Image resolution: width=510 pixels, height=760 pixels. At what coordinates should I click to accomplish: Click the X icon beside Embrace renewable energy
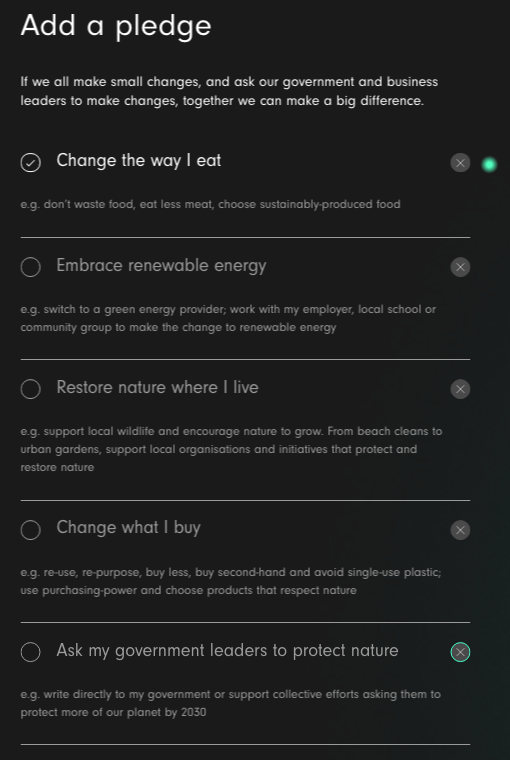[460, 267]
